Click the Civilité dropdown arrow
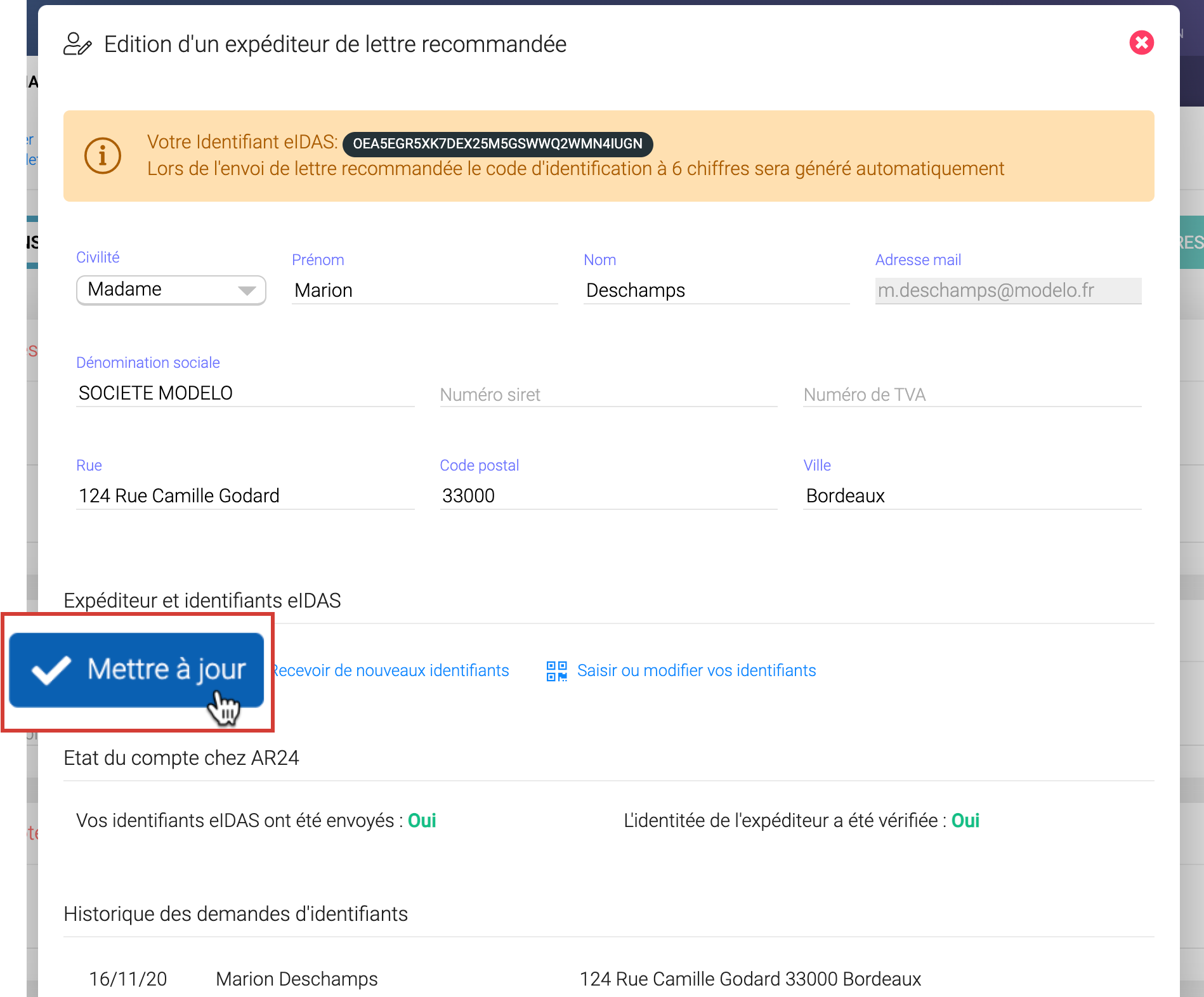This screenshot has width=1204, height=997. pos(247,290)
